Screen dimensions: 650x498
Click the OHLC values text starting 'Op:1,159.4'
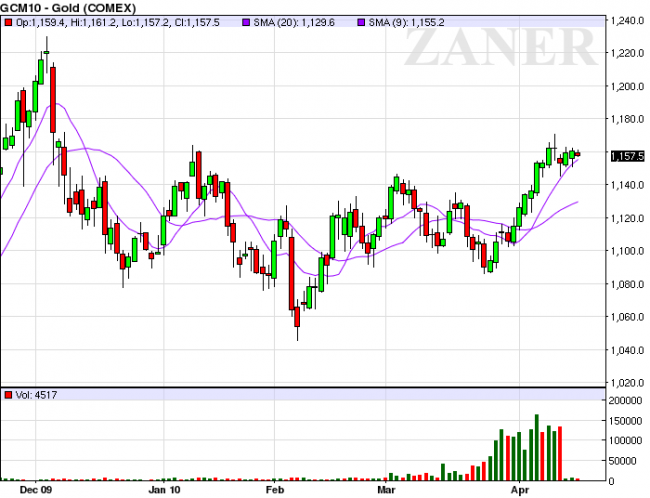pyautogui.click(x=117, y=22)
